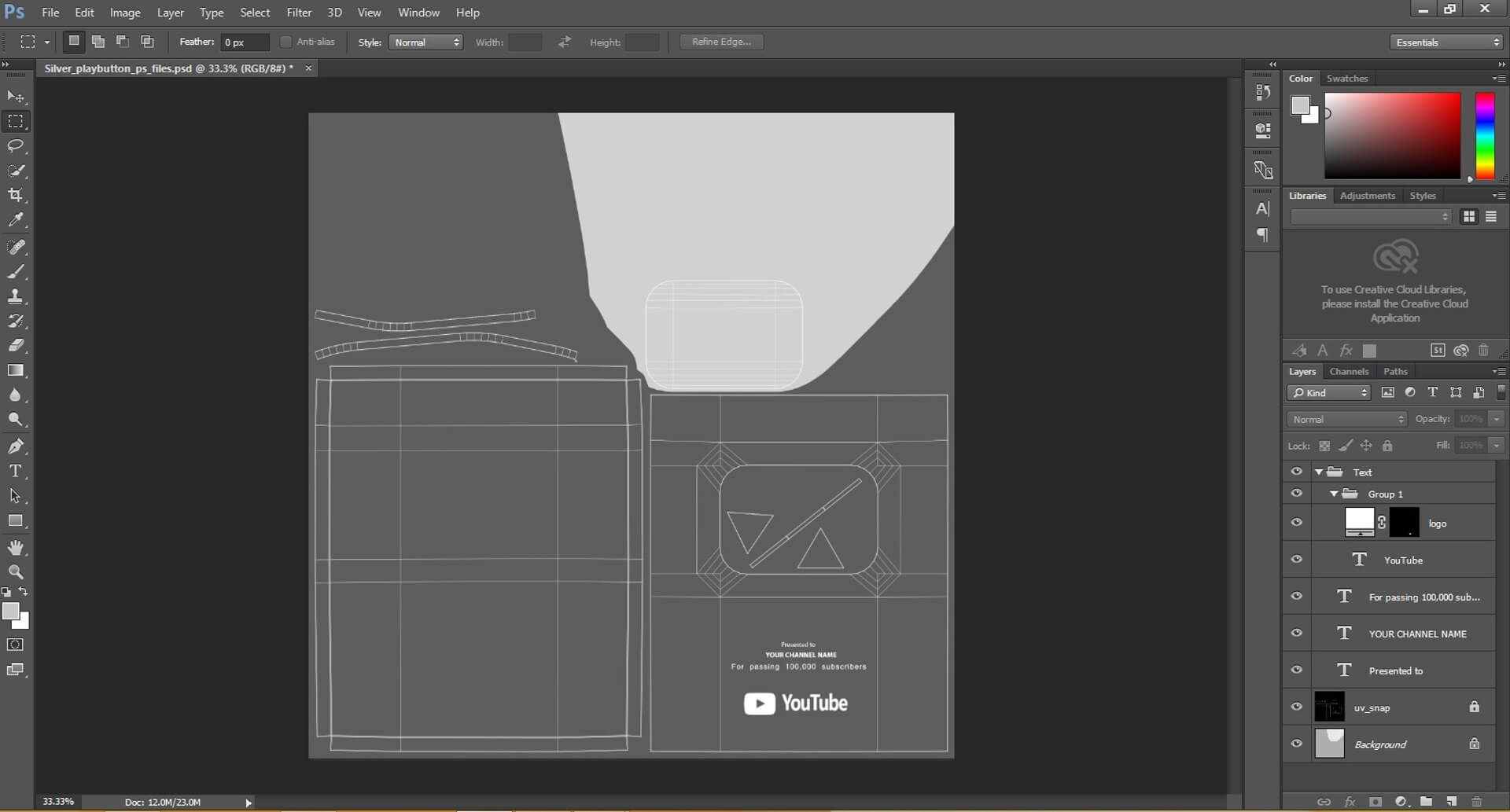Activate the Hand tool

pos(16,547)
